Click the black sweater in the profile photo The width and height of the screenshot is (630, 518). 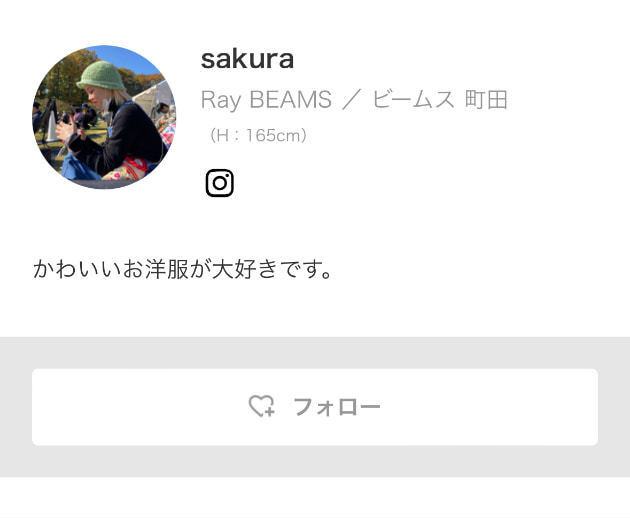129,139
